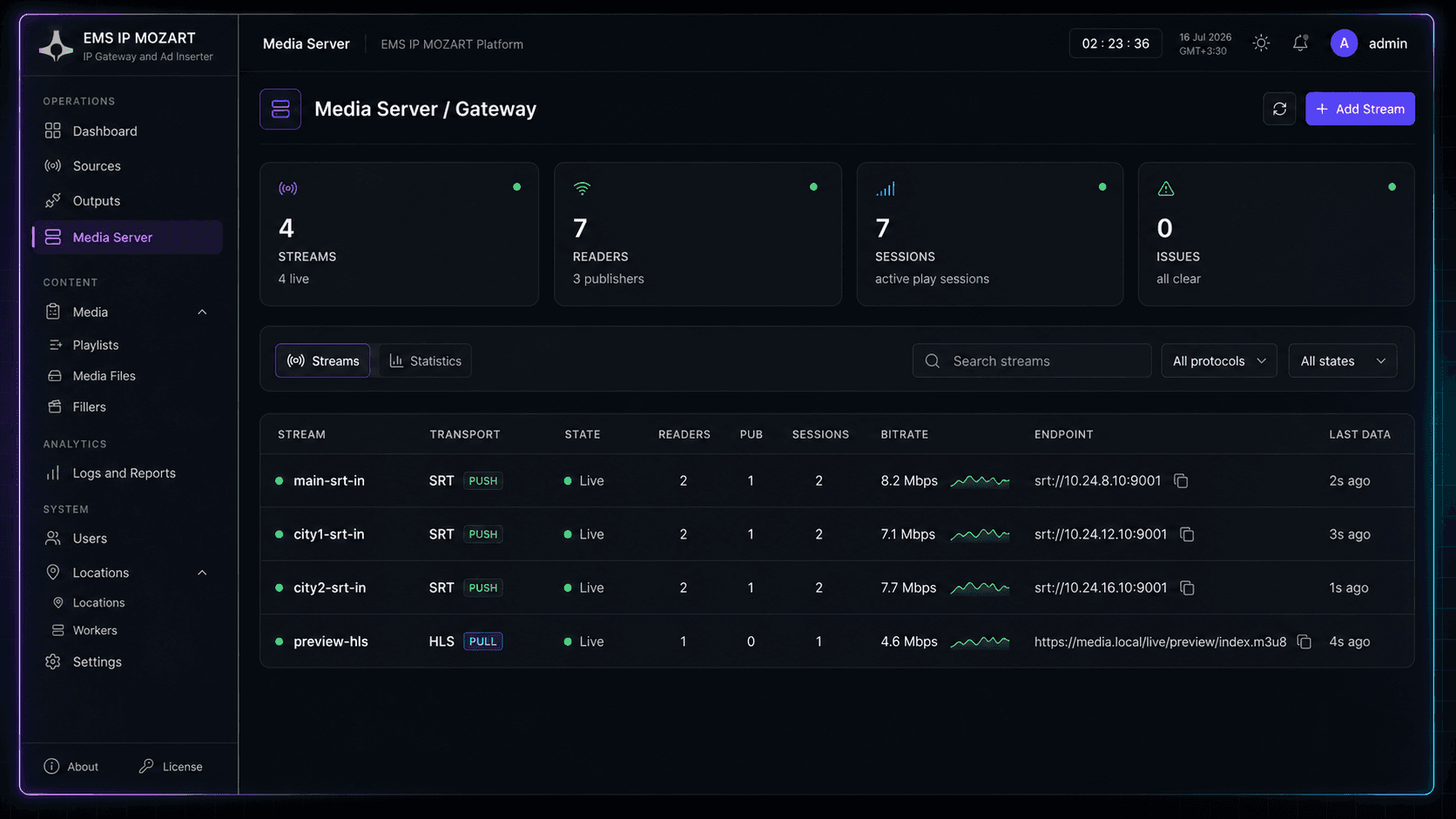Click the main-srt-in bitrate sparkline
The image size is (1456, 819).
pyautogui.click(x=980, y=480)
